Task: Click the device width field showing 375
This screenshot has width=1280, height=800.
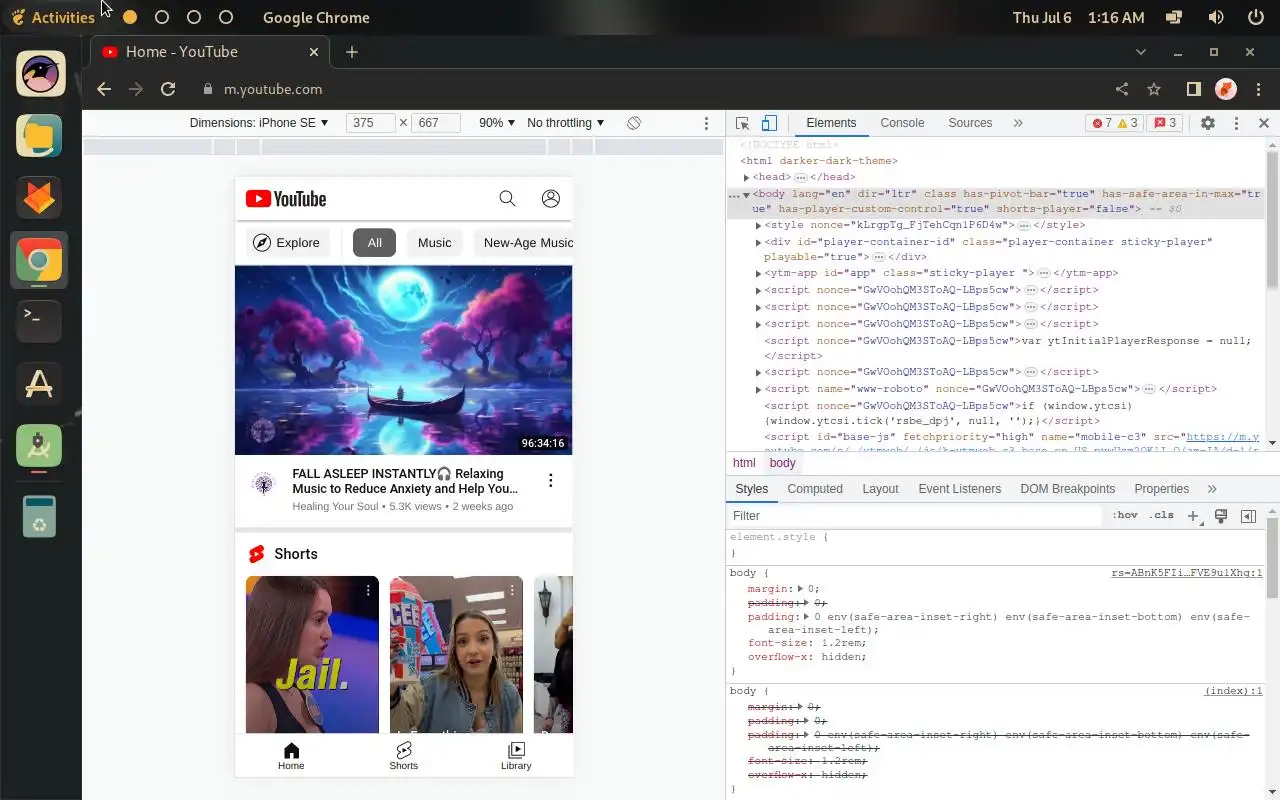Action: 371,123
